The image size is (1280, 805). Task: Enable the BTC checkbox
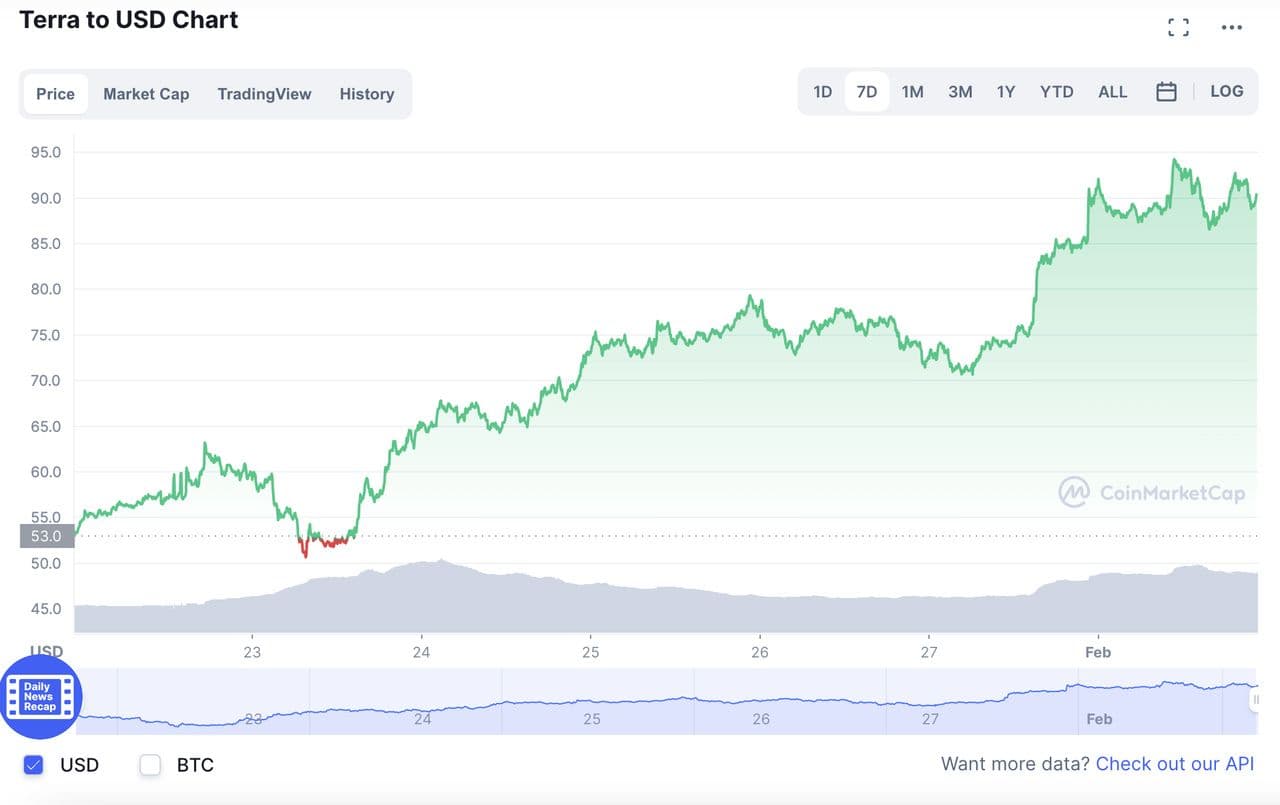click(x=151, y=765)
